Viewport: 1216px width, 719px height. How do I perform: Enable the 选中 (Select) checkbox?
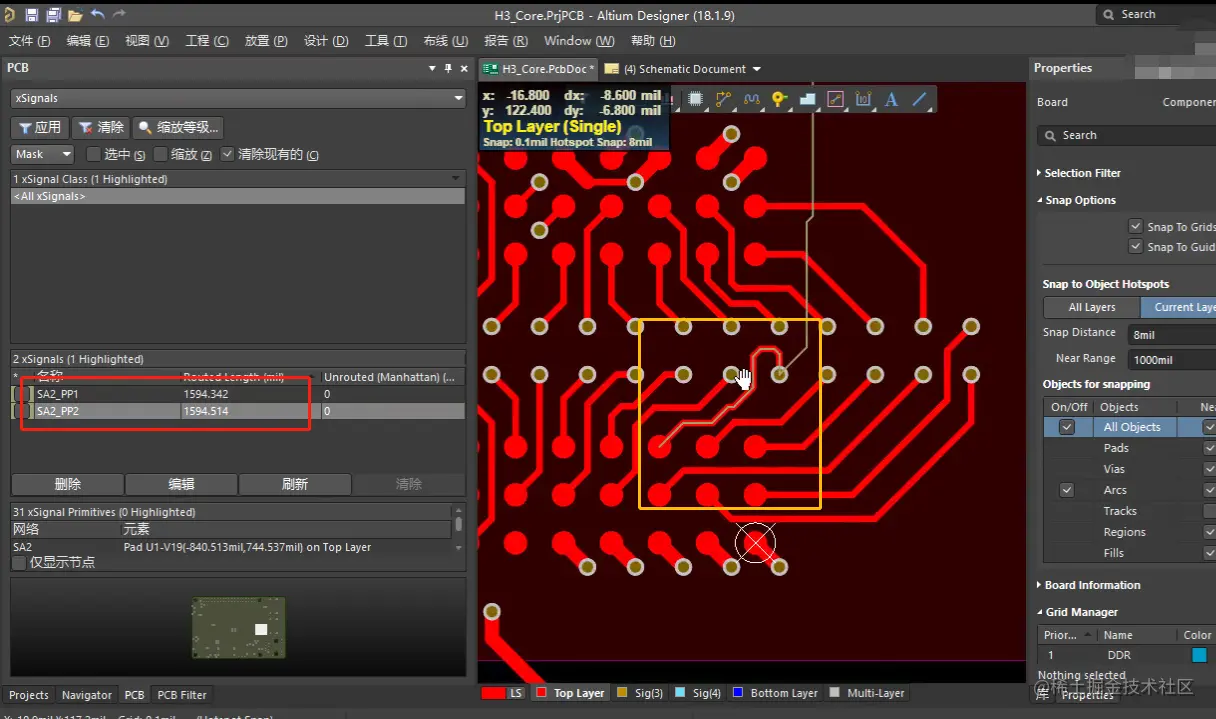[94, 154]
